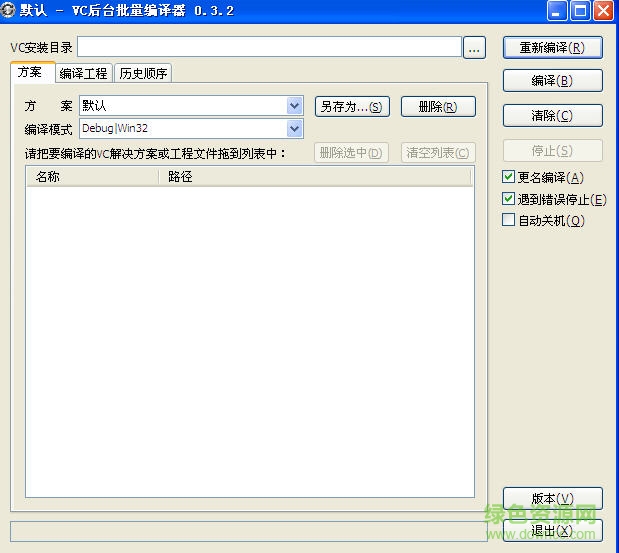Click the 退出(X) exit button

(x=553, y=531)
